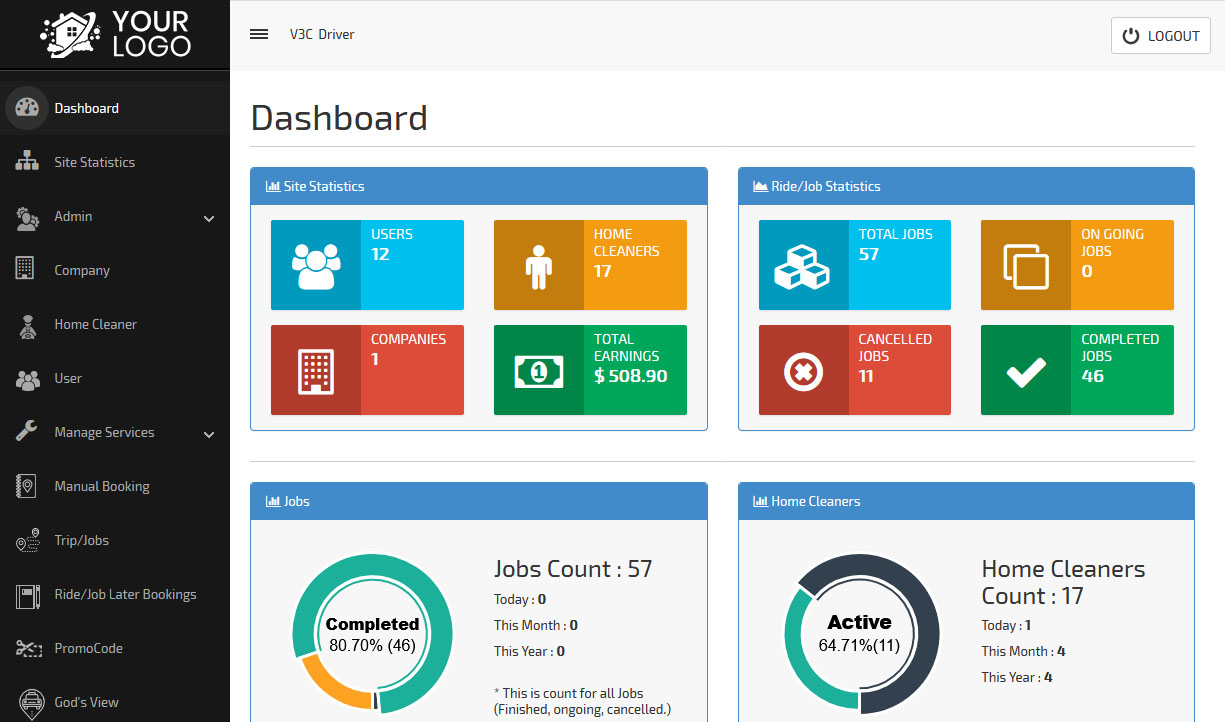This screenshot has width=1225, height=722.
Task: Click the 'V3C Driver' header text
Action: tap(322, 34)
